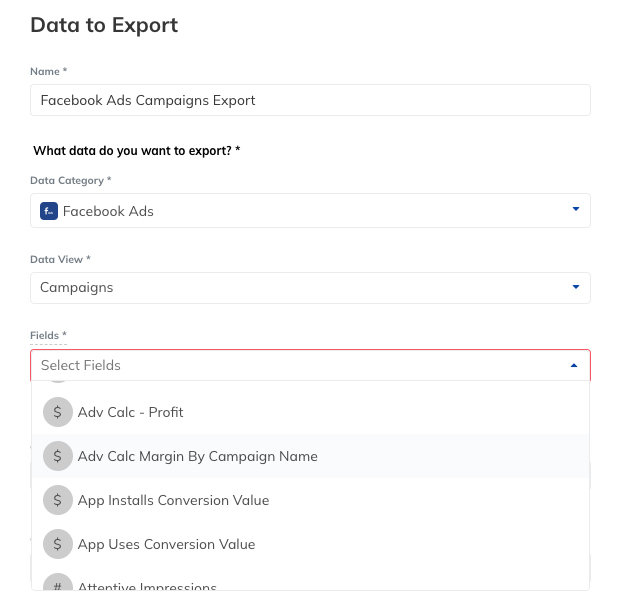Click 'What data do you want to export?' text

click(x=137, y=151)
